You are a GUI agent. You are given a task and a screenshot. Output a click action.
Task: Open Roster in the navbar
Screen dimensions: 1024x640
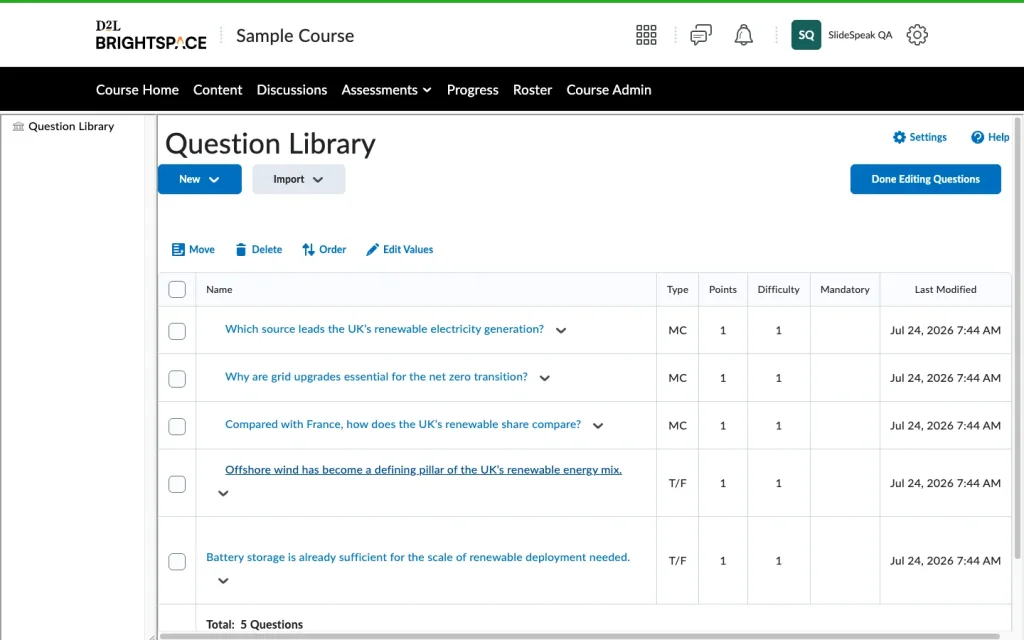pyautogui.click(x=532, y=90)
